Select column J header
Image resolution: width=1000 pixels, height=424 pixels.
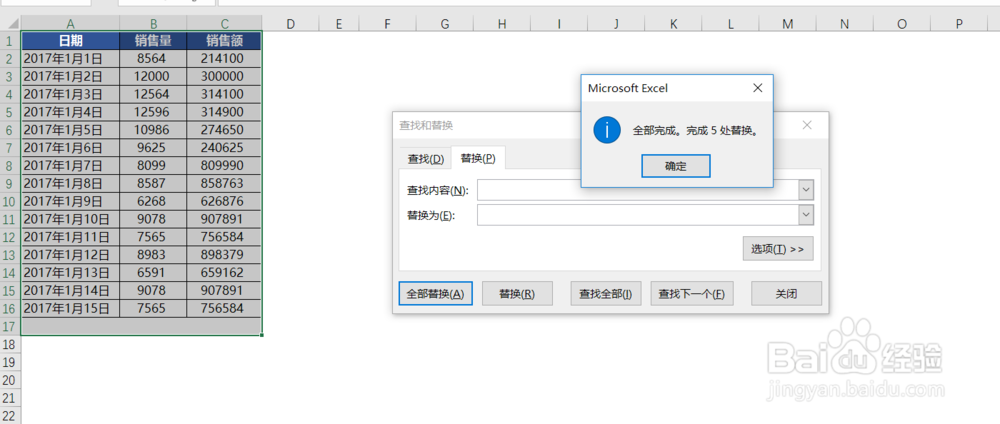click(x=616, y=24)
